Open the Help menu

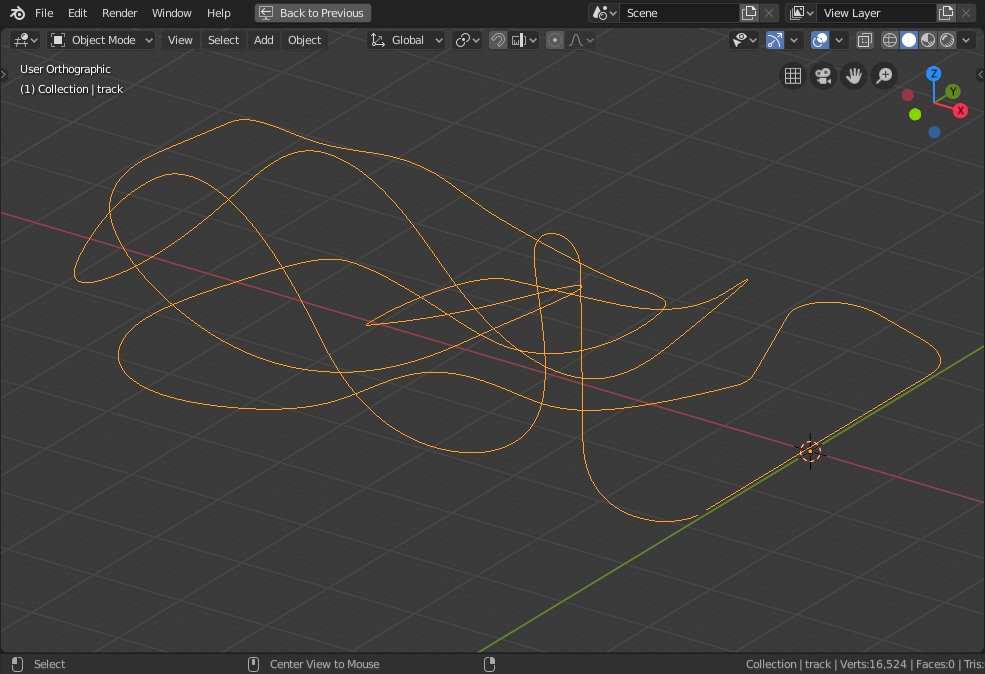coord(219,13)
